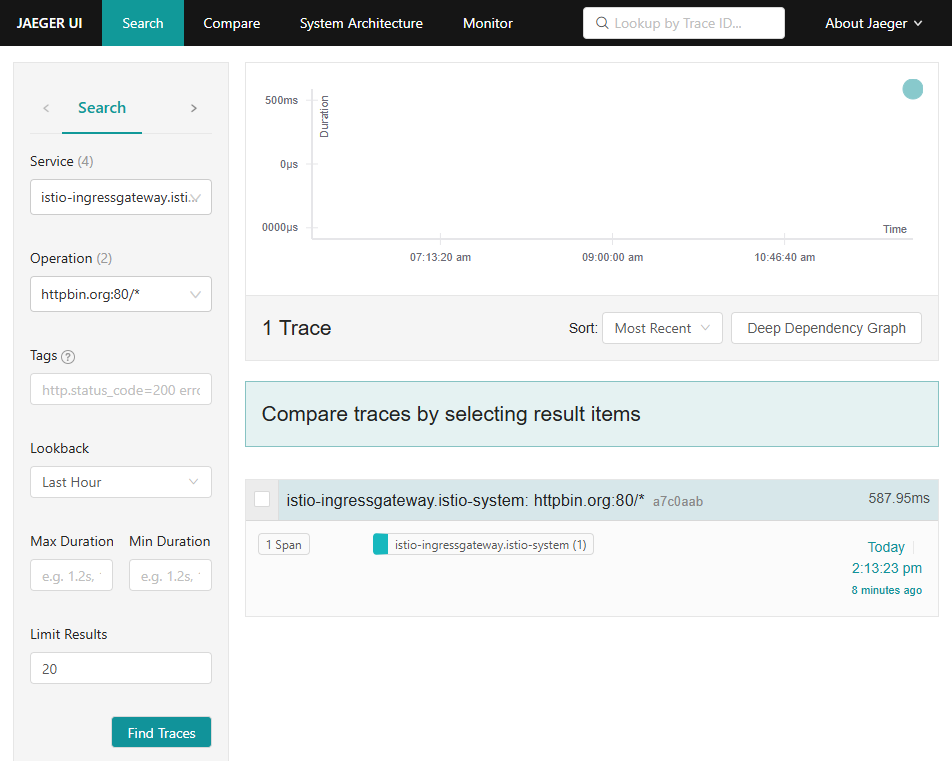Open the Operation dropdown httpbin.org:80/*

click(121, 294)
